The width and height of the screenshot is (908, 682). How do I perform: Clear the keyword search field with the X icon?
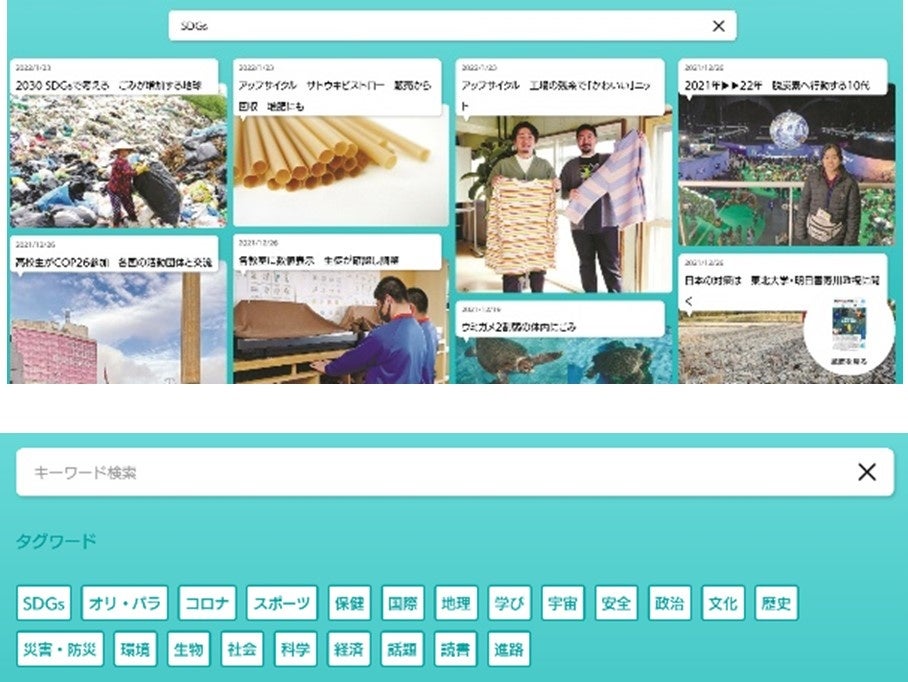point(866,472)
